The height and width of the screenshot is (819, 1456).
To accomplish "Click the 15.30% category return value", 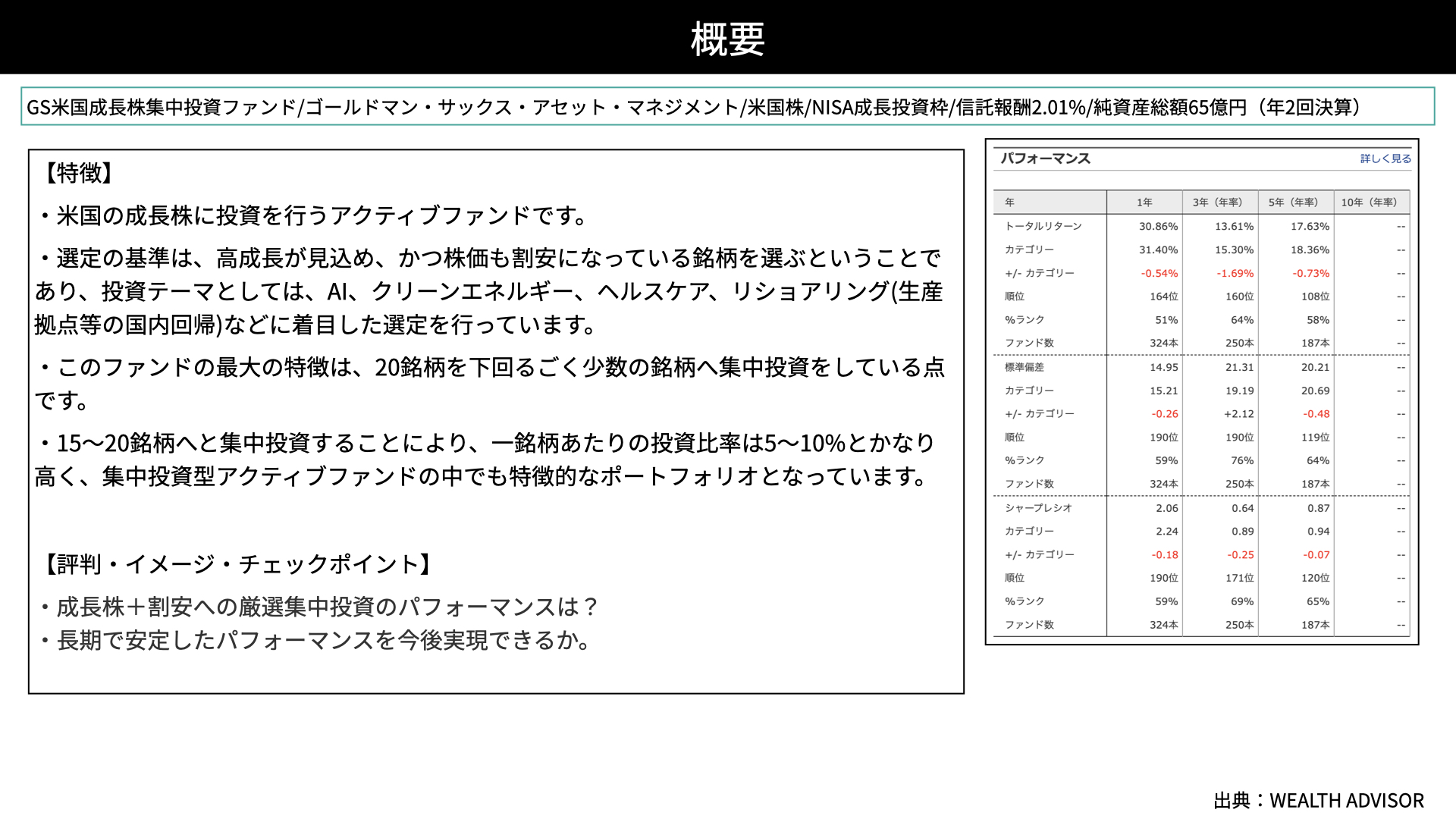I will [1234, 249].
